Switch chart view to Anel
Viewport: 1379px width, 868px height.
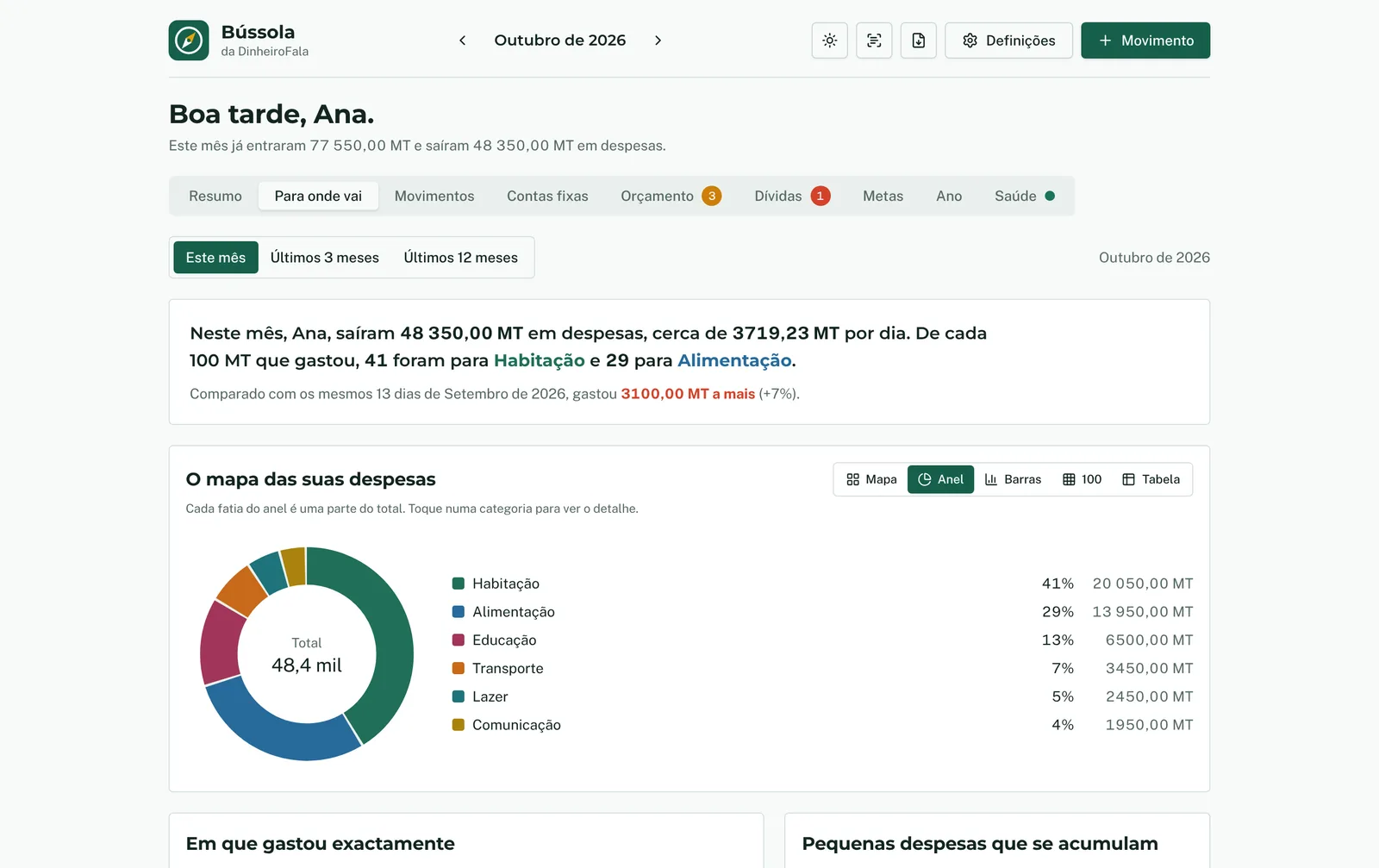coord(940,479)
